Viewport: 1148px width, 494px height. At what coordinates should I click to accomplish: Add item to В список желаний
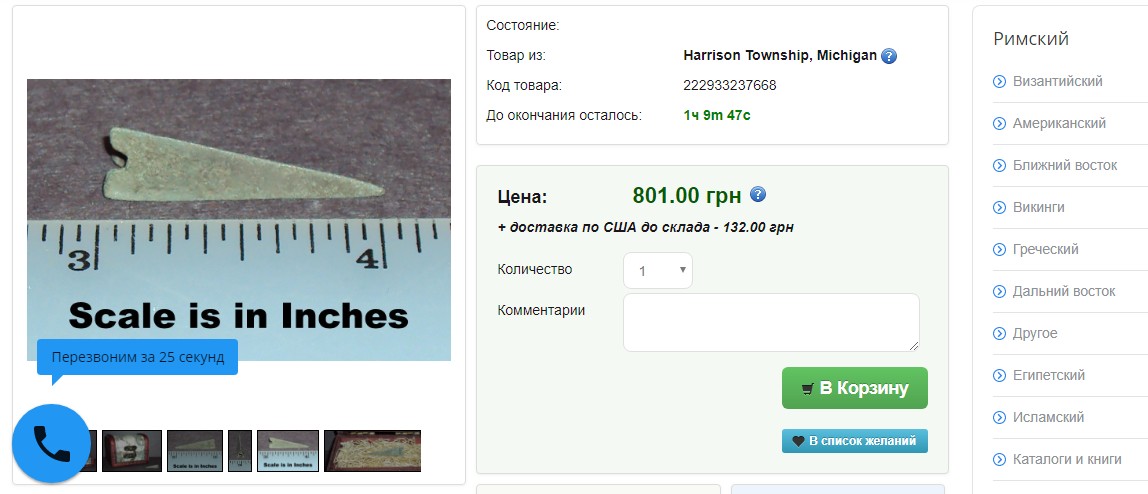click(854, 441)
